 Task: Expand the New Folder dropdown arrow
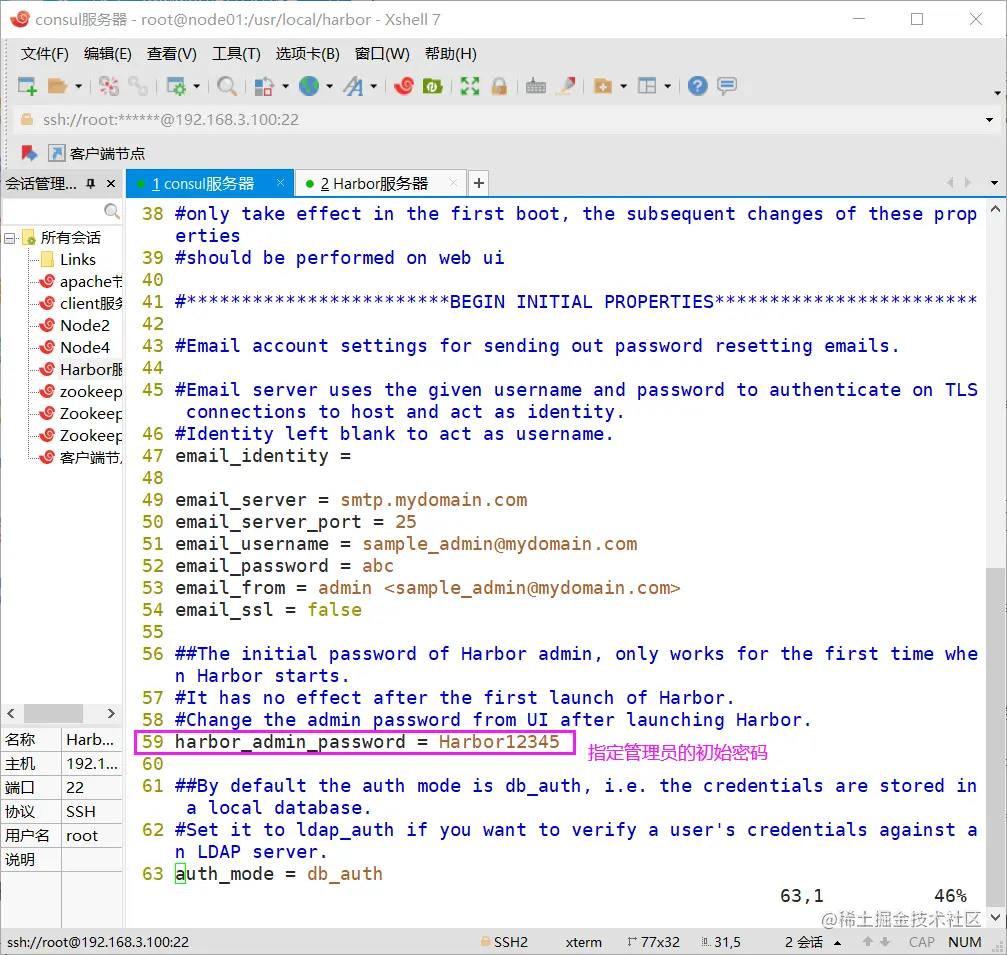[x=623, y=86]
